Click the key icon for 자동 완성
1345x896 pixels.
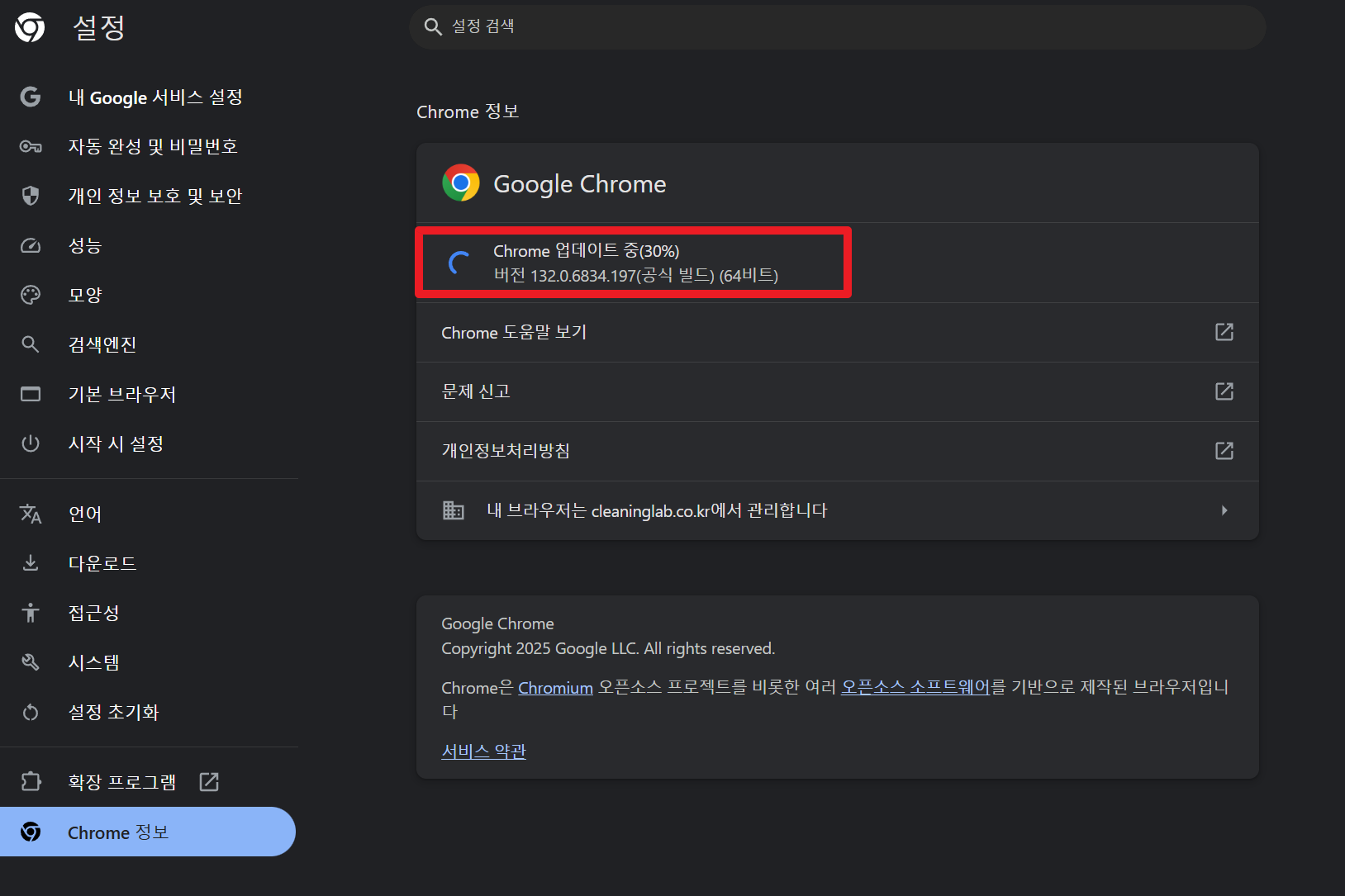(31, 147)
